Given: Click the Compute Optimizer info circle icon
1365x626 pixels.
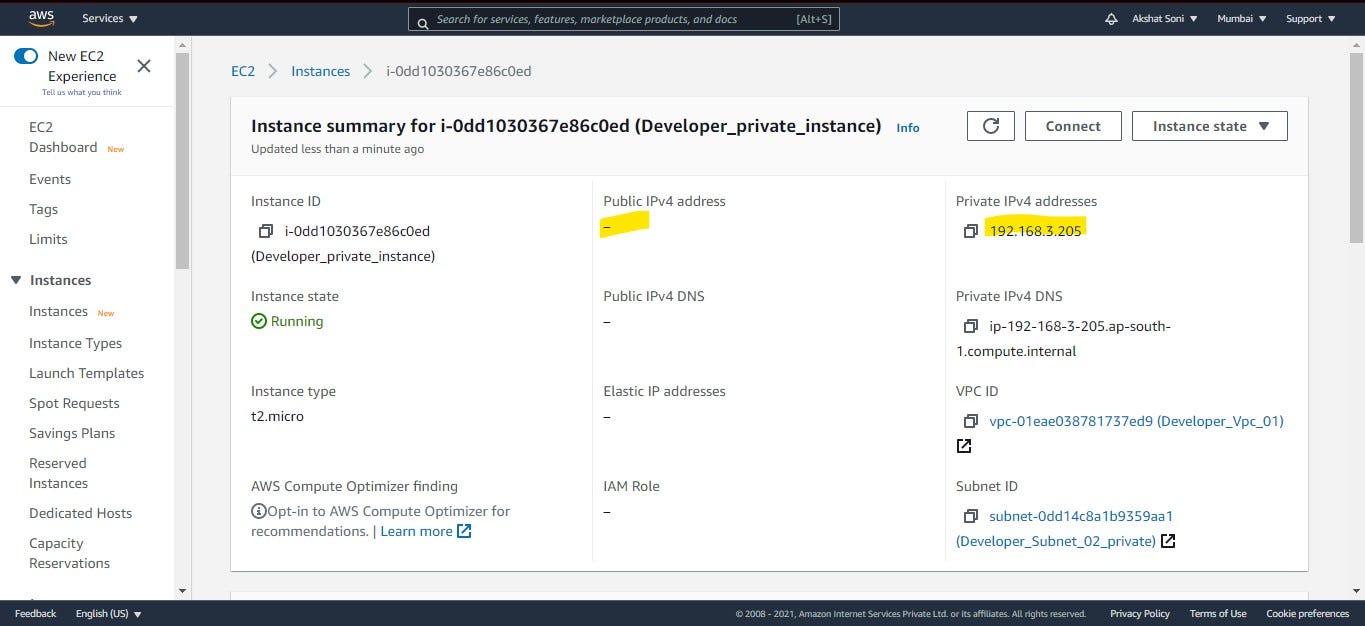Looking at the screenshot, I should click(x=258, y=511).
